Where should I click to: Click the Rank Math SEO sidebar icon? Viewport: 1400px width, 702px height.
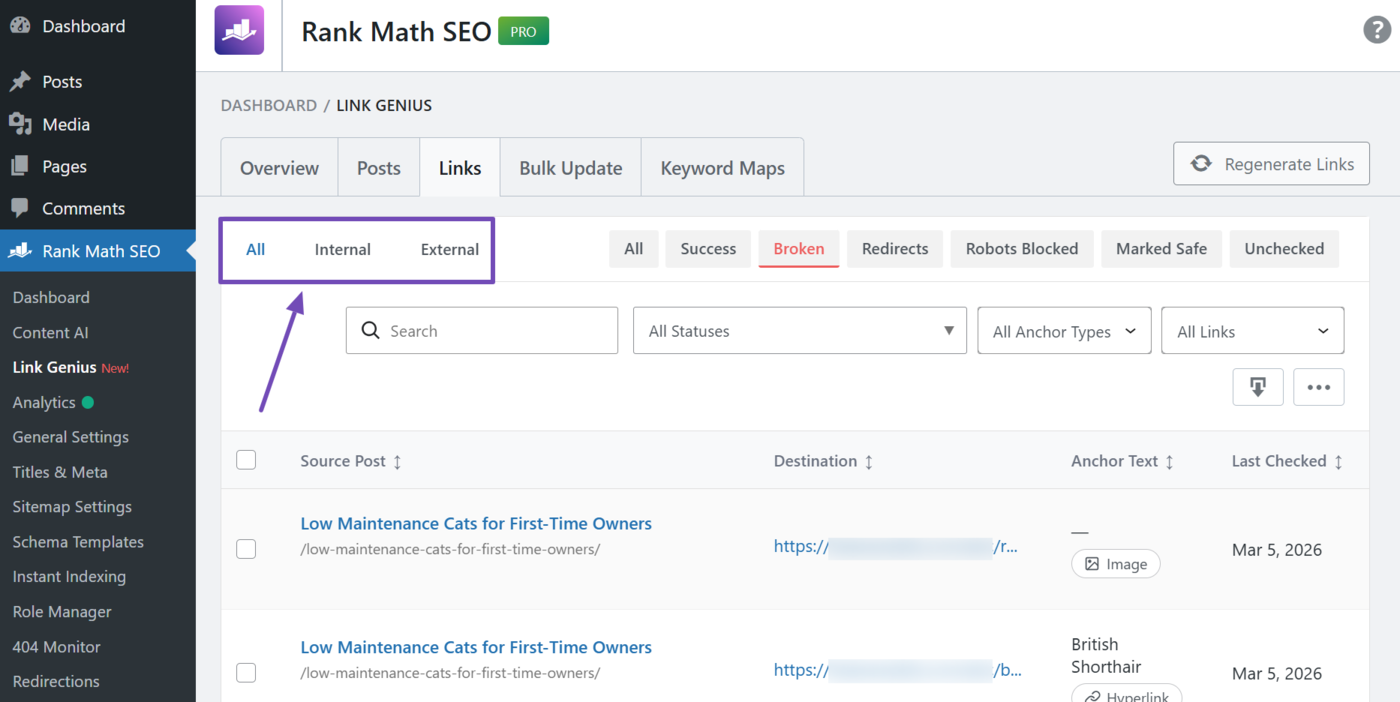tap(20, 251)
